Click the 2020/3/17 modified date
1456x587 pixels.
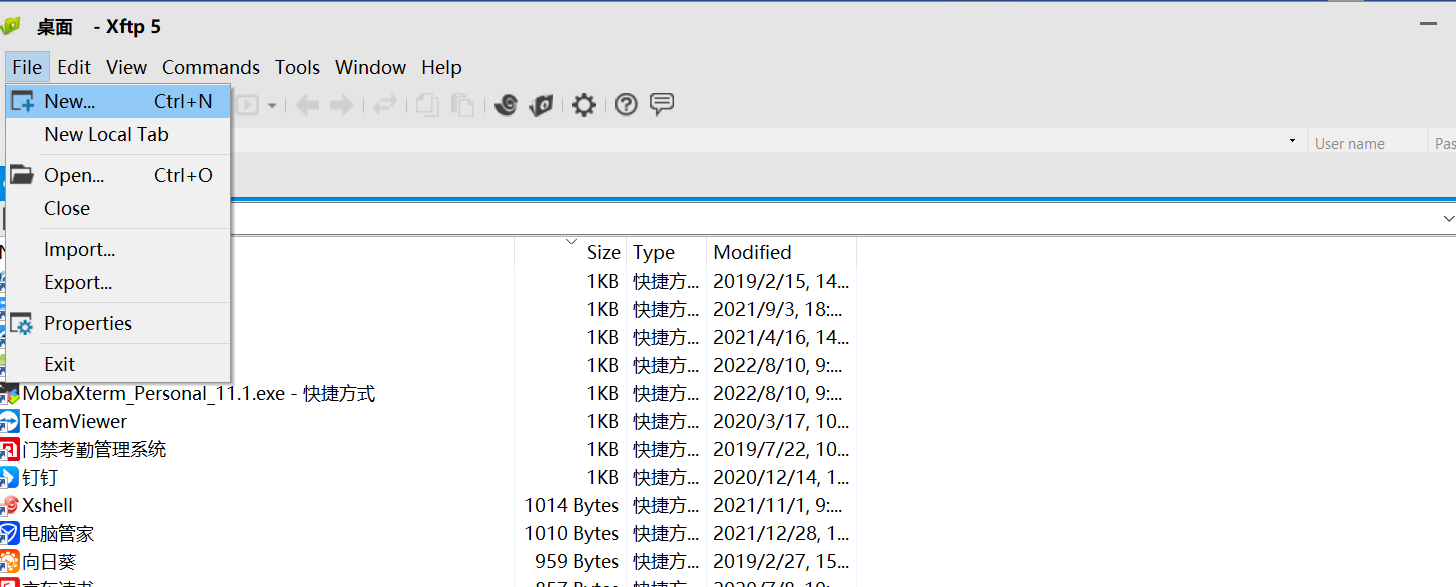(x=781, y=422)
